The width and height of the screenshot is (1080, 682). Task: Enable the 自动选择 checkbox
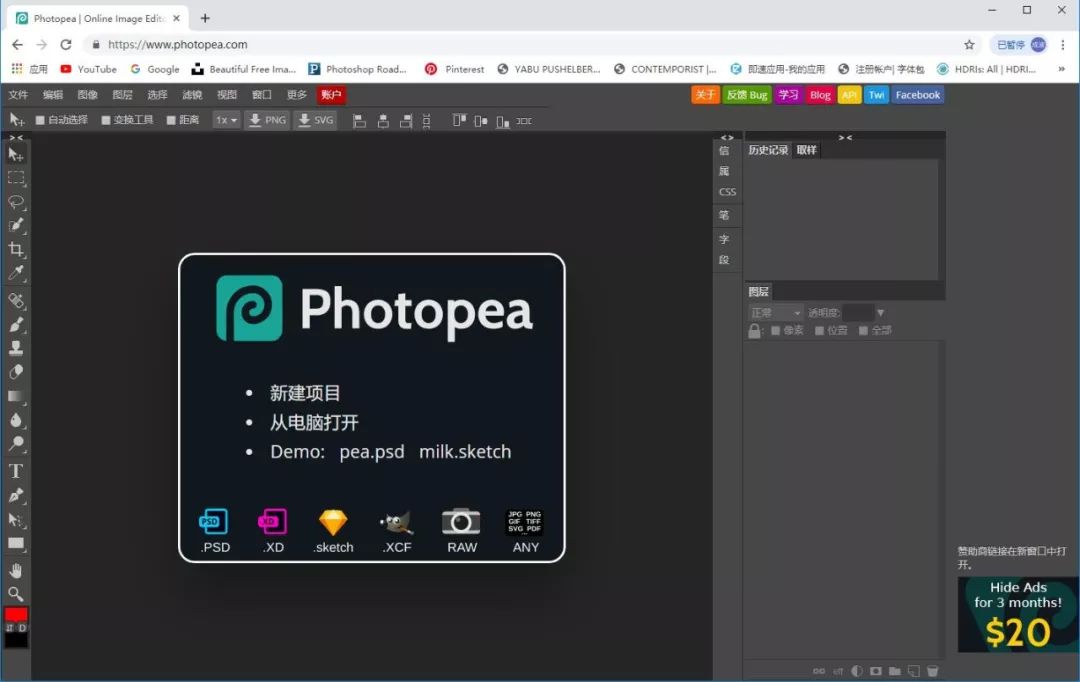click(x=40, y=120)
